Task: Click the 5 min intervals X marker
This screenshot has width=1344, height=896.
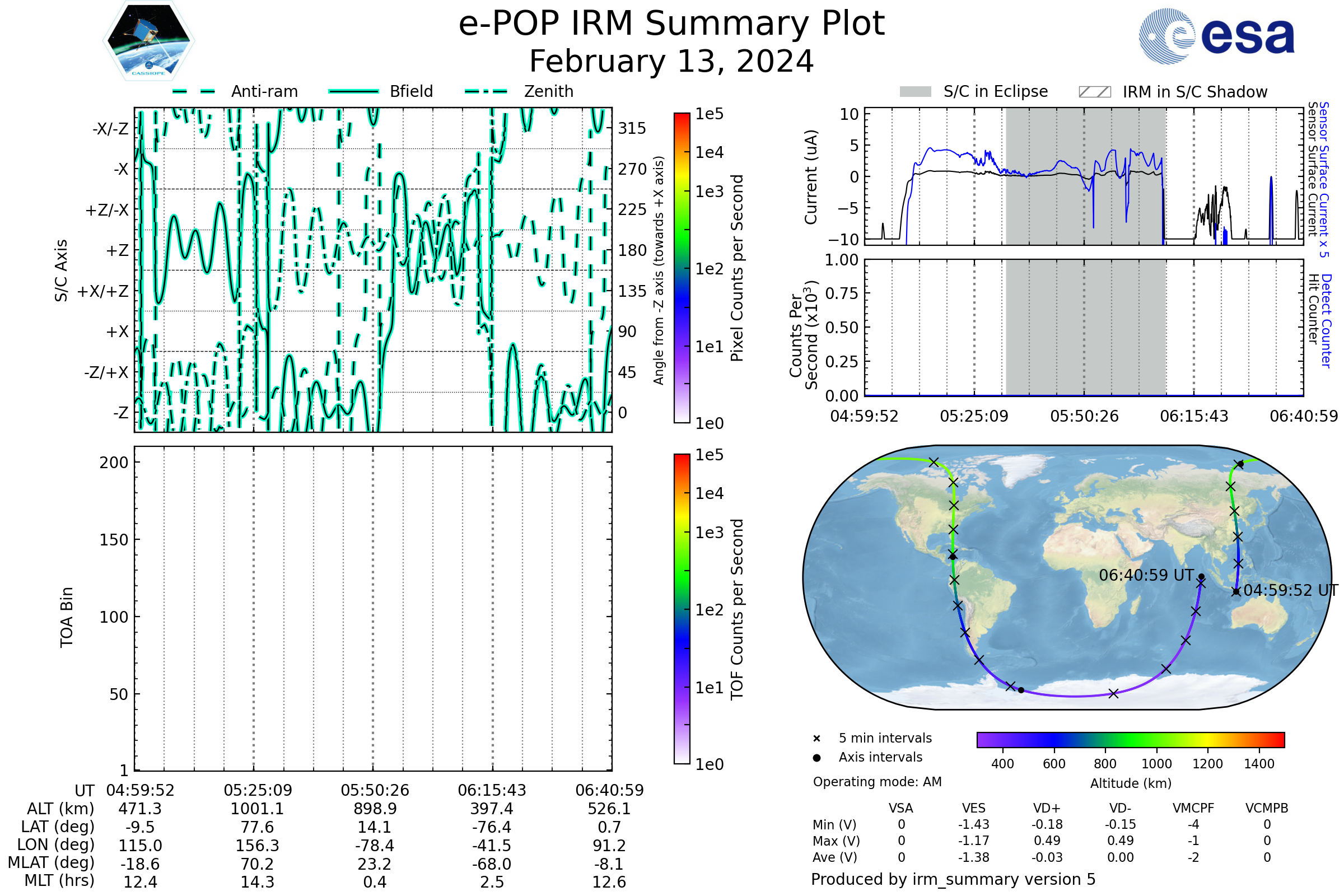Action: [816, 739]
